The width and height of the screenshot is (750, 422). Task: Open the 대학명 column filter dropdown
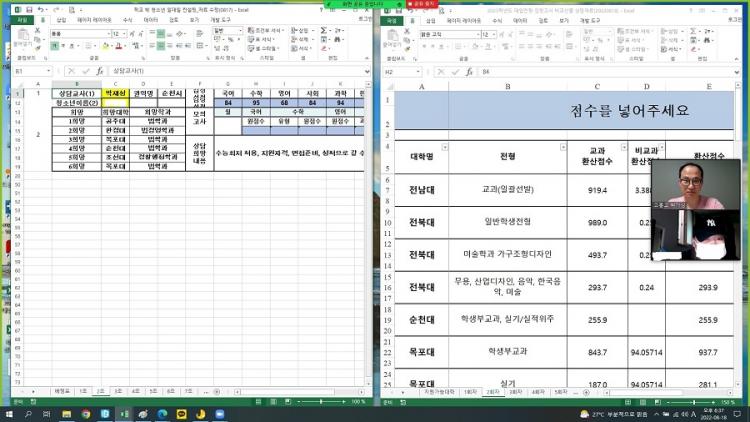pyautogui.click(x=443, y=147)
